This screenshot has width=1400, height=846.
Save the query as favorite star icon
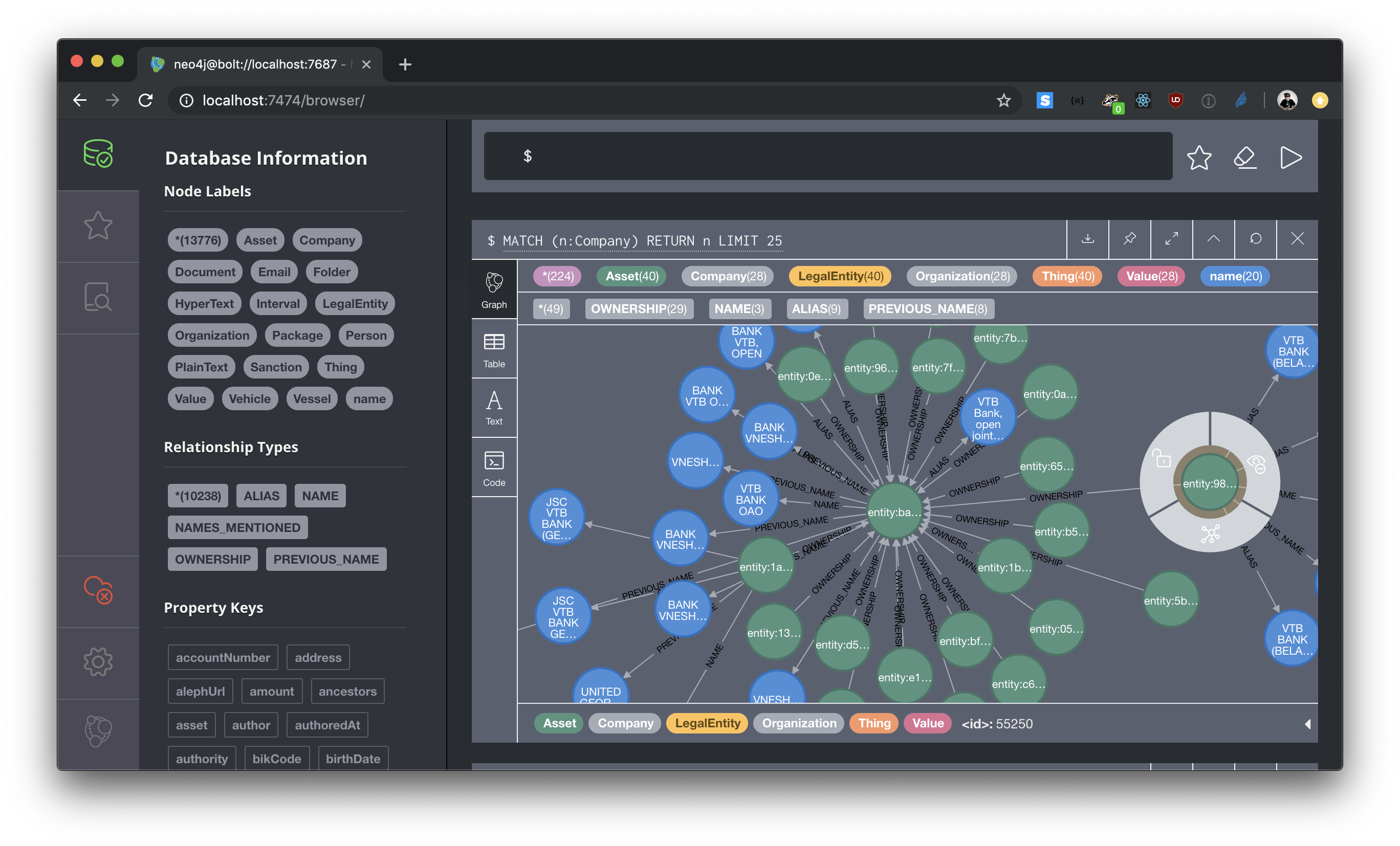pos(1199,157)
